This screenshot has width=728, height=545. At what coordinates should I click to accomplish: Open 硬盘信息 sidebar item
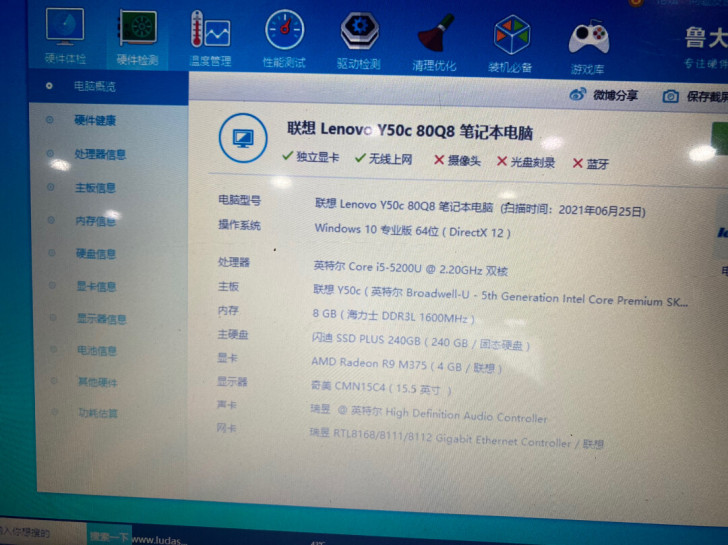coord(96,253)
